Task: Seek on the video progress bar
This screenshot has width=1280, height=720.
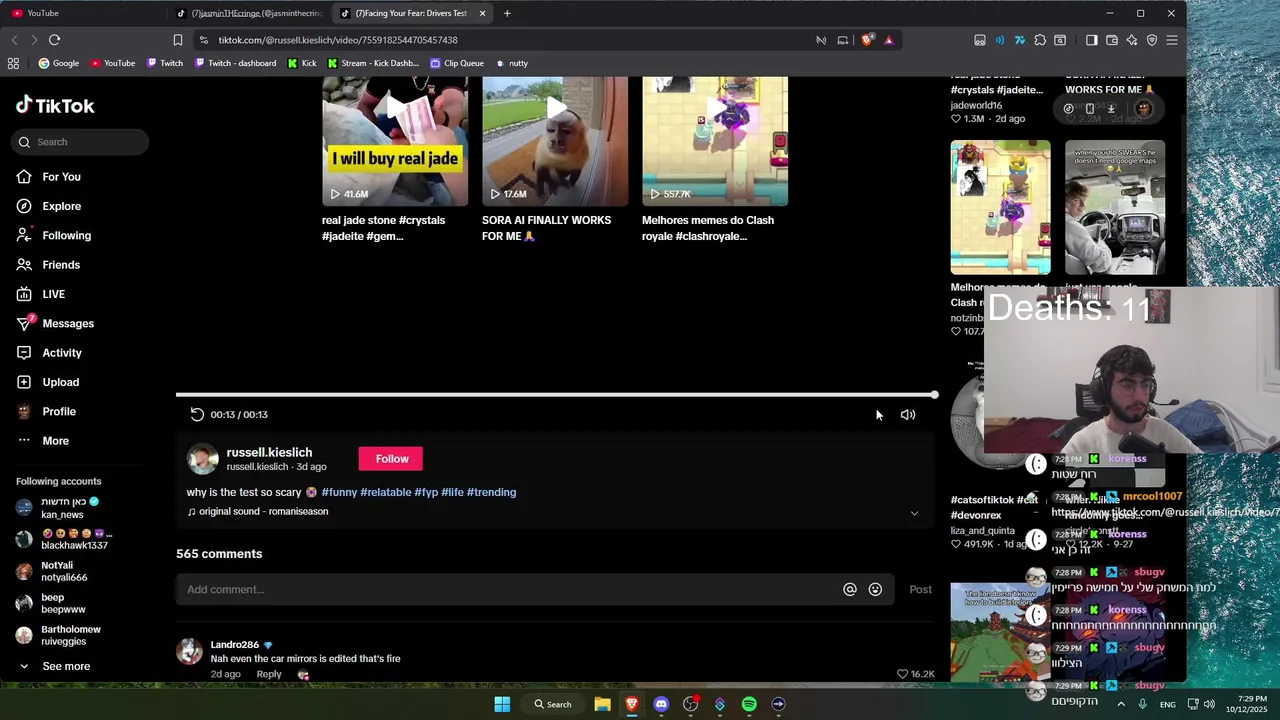Action: [x=556, y=395]
